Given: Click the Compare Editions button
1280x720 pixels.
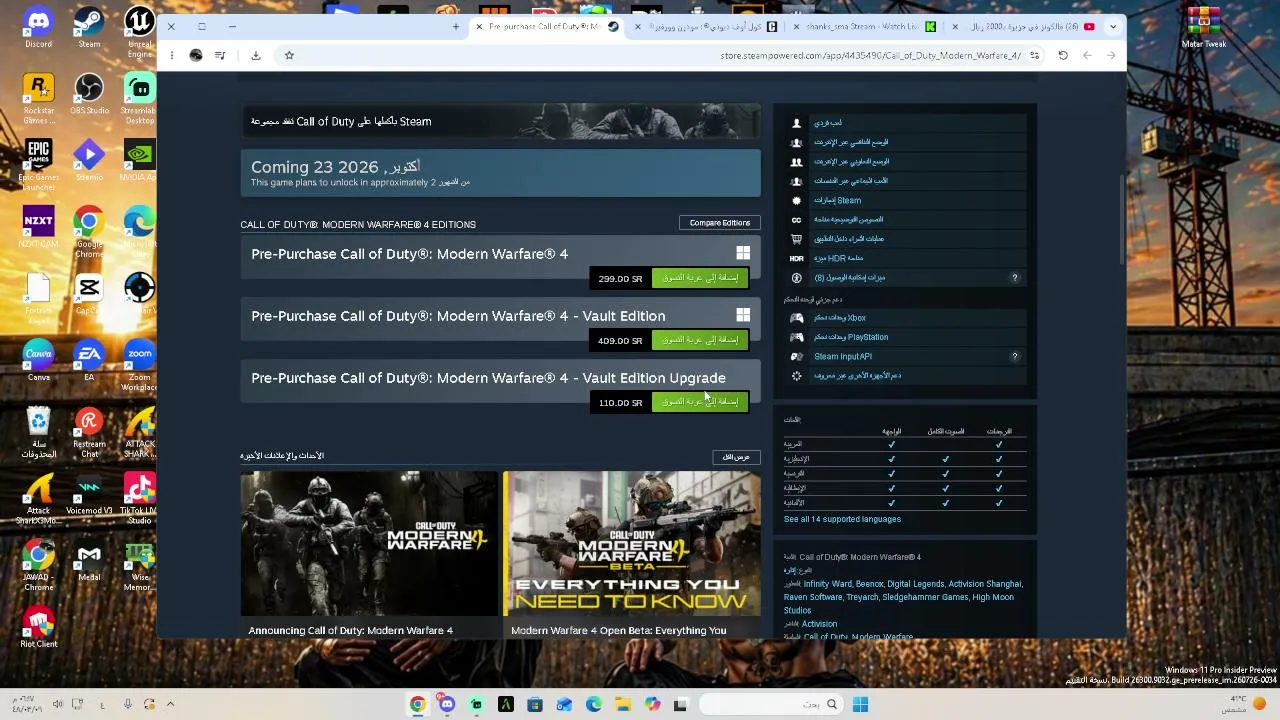Looking at the screenshot, I should pyautogui.click(x=720, y=223).
